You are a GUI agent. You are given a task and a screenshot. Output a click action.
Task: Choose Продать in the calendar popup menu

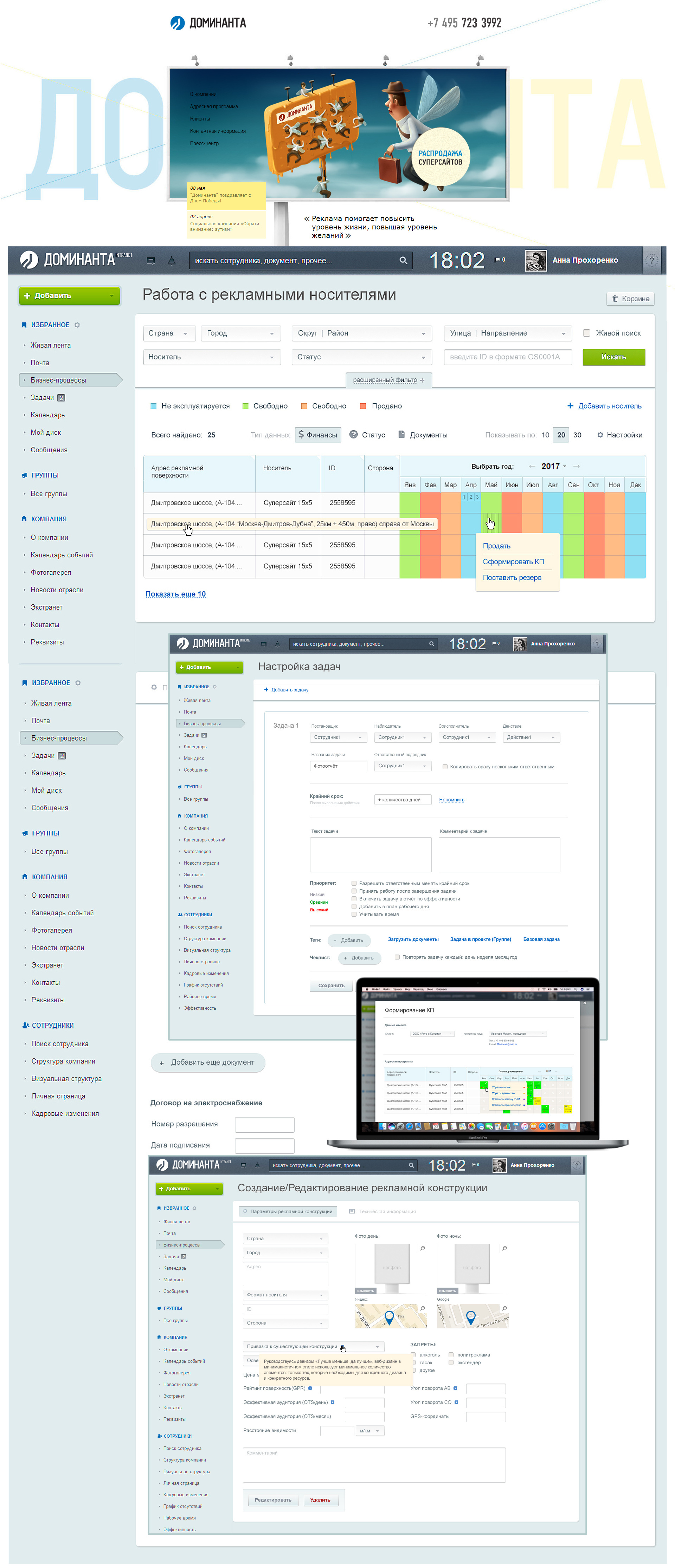pos(496,546)
